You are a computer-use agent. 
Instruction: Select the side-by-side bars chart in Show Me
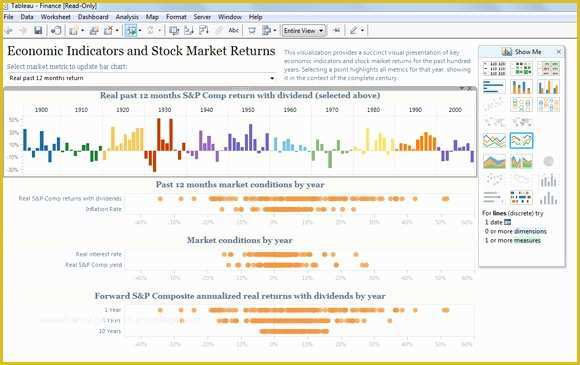[549, 87]
